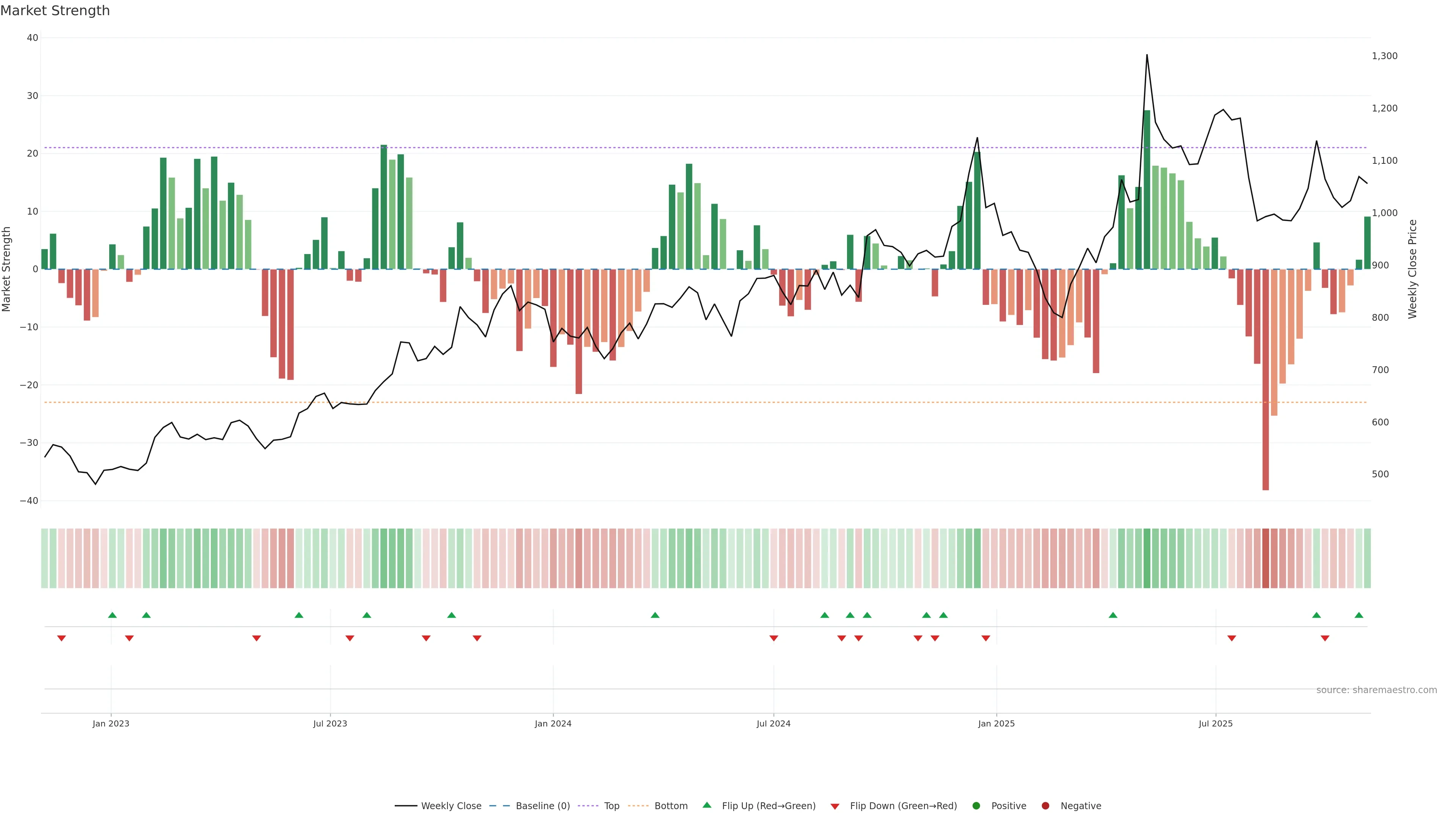Screen dimensions: 1456x819
Task: Click the red Flip Down triangle in legend
Action: [x=835, y=806]
